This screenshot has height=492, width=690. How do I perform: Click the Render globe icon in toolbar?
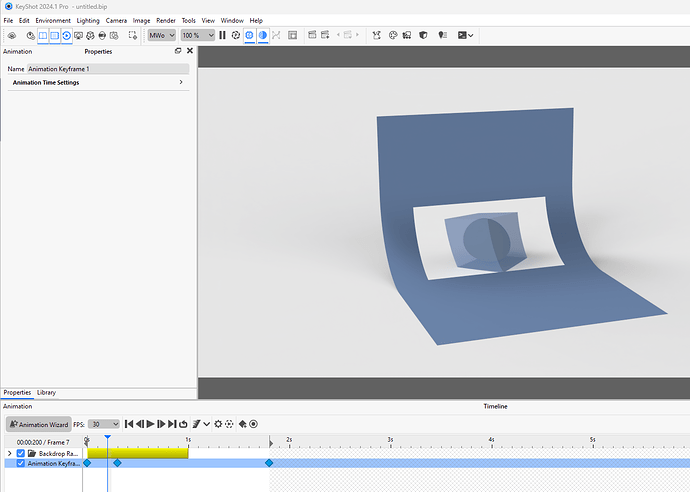[x=102, y=35]
